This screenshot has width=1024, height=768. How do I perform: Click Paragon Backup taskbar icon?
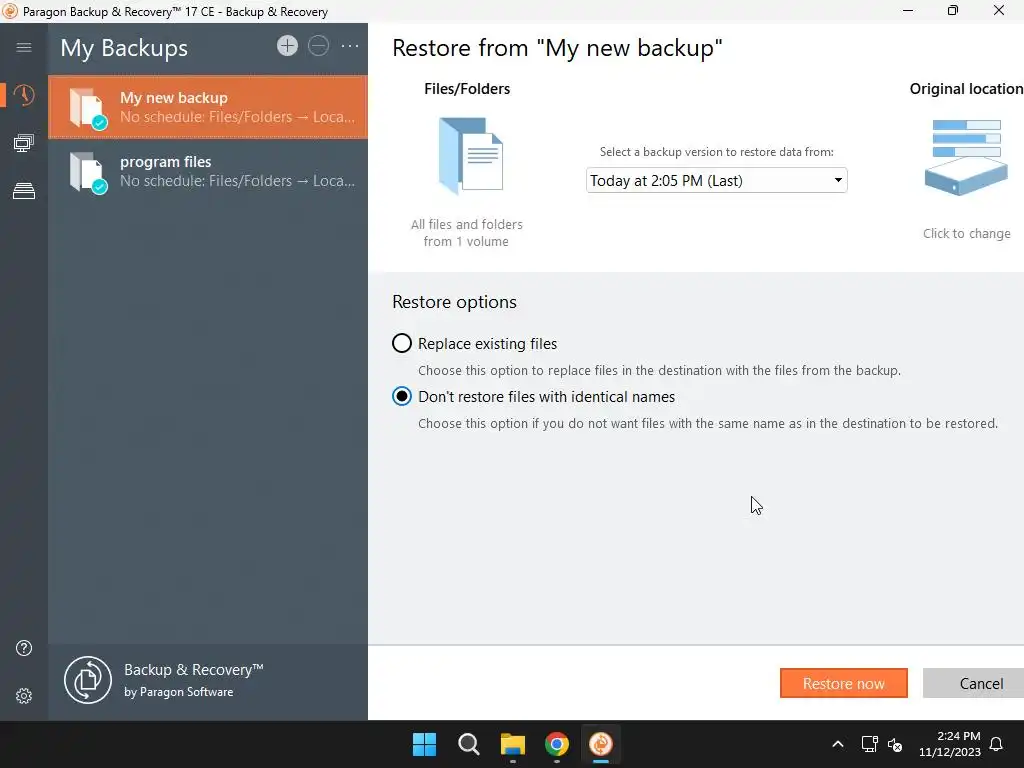(601, 744)
